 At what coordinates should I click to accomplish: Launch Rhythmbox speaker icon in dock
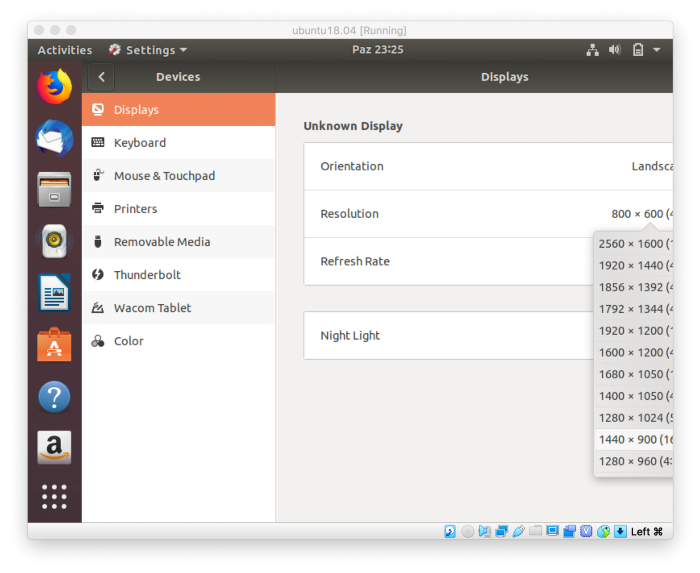(x=54, y=241)
